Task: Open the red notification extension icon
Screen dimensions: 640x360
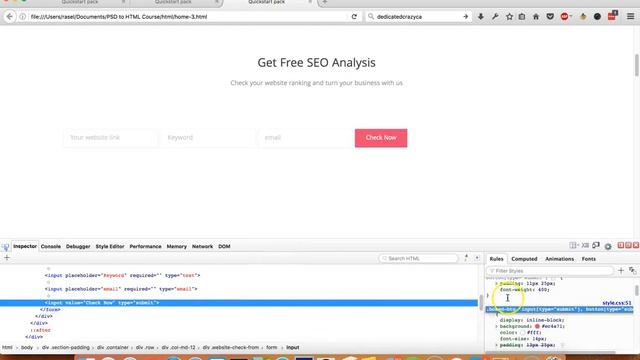Action: pyautogui.click(x=612, y=16)
